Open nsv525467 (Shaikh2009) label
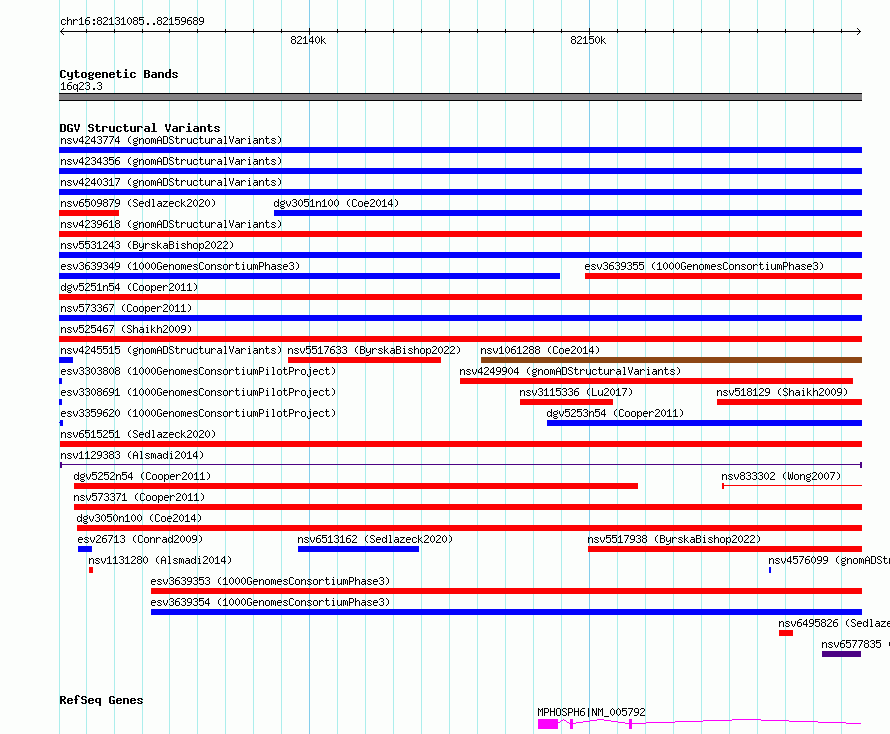The image size is (890, 734). pyautogui.click(x=126, y=329)
